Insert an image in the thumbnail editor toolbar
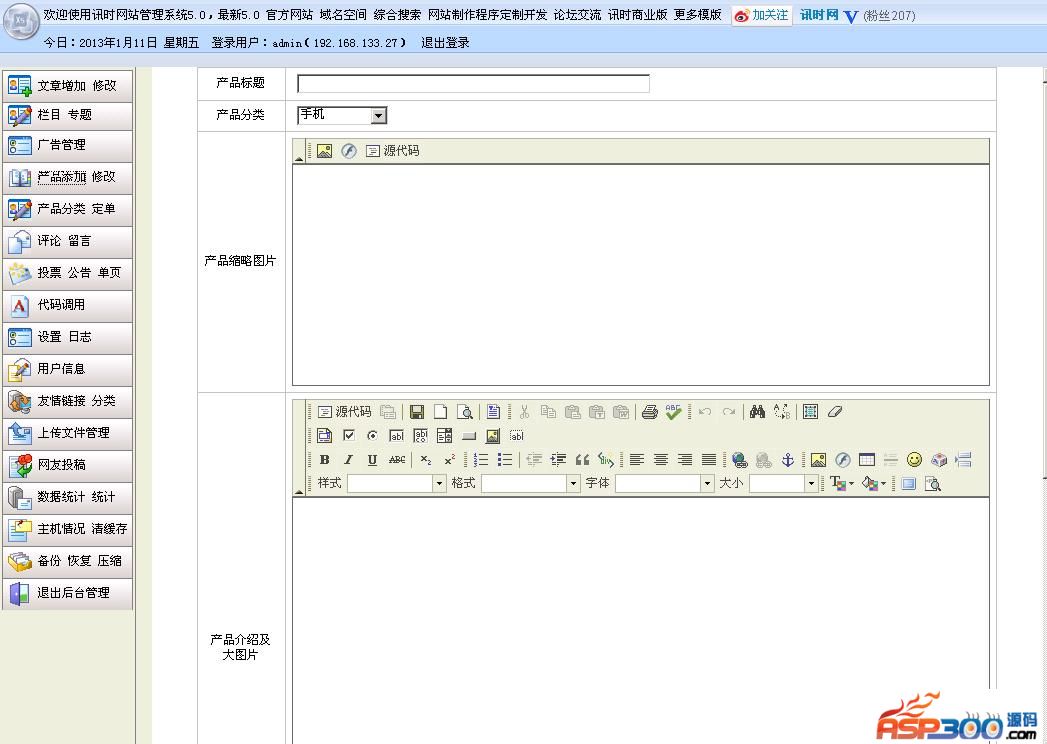 [x=324, y=151]
